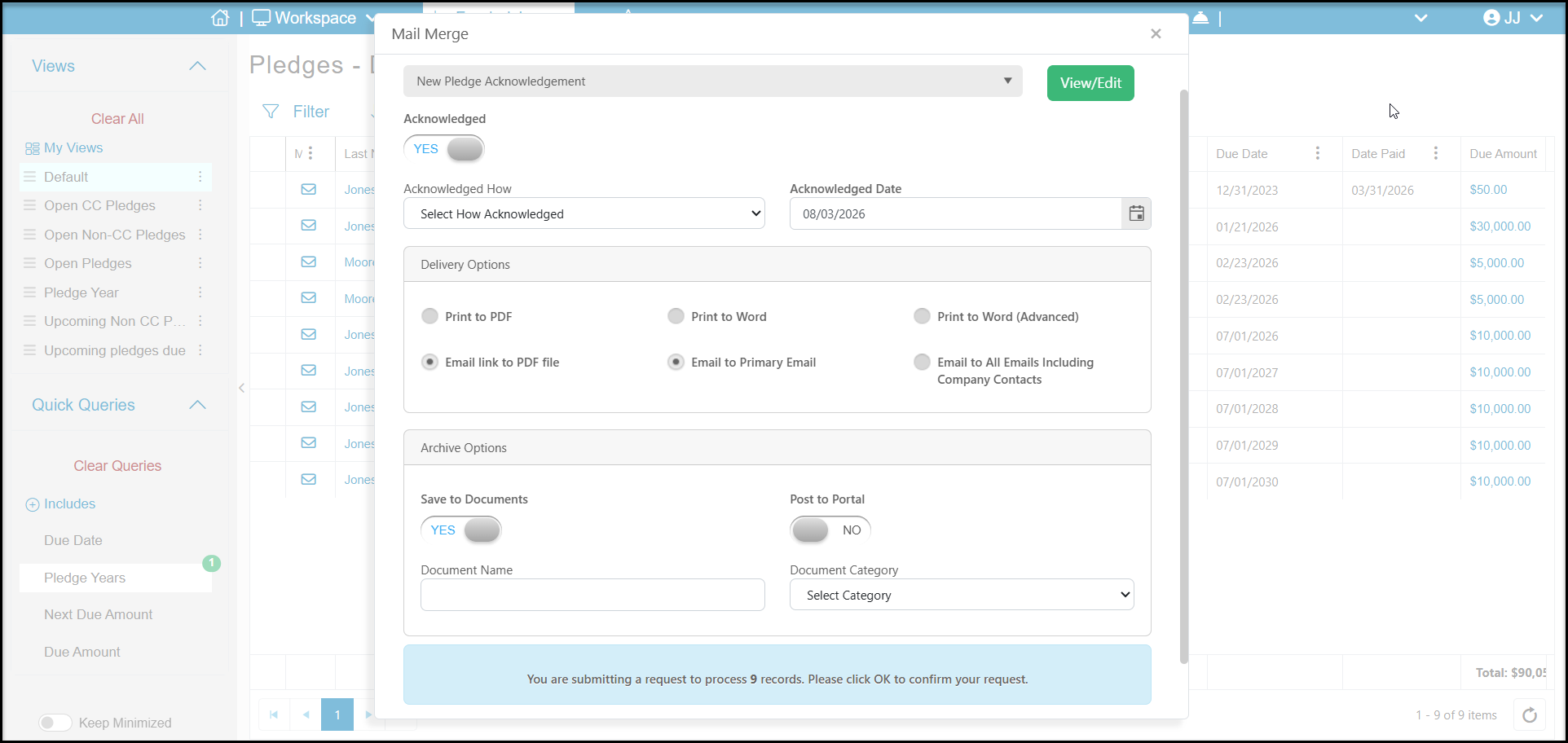Click the View/Edit button
1568x743 pixels.
tap(1090, 83)
